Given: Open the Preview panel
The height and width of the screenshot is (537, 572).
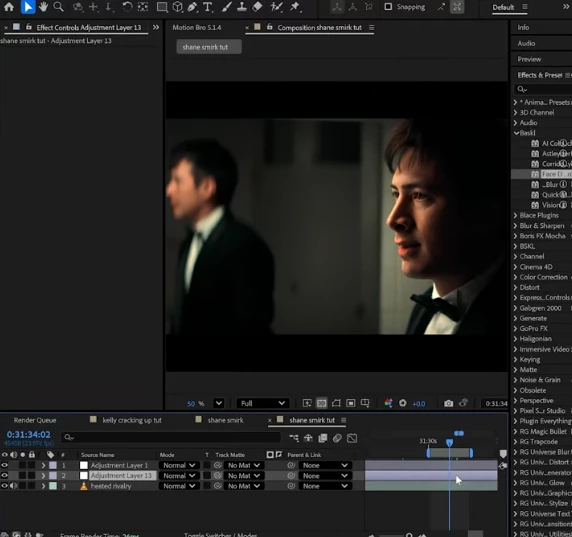Looking at the screenshot, I should coord(529,59).
